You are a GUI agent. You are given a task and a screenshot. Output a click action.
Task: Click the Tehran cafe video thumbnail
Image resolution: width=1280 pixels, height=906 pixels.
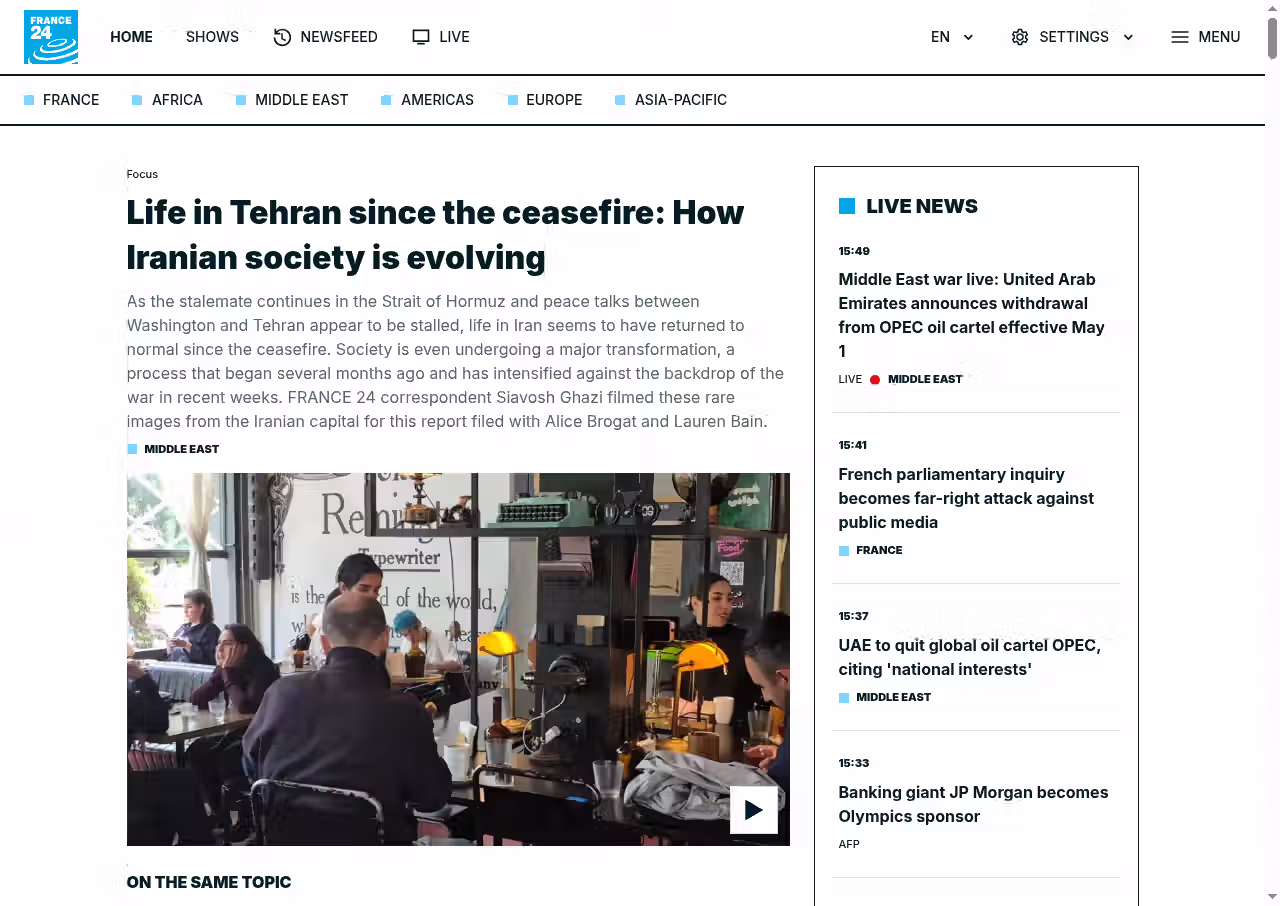[458, 659]
